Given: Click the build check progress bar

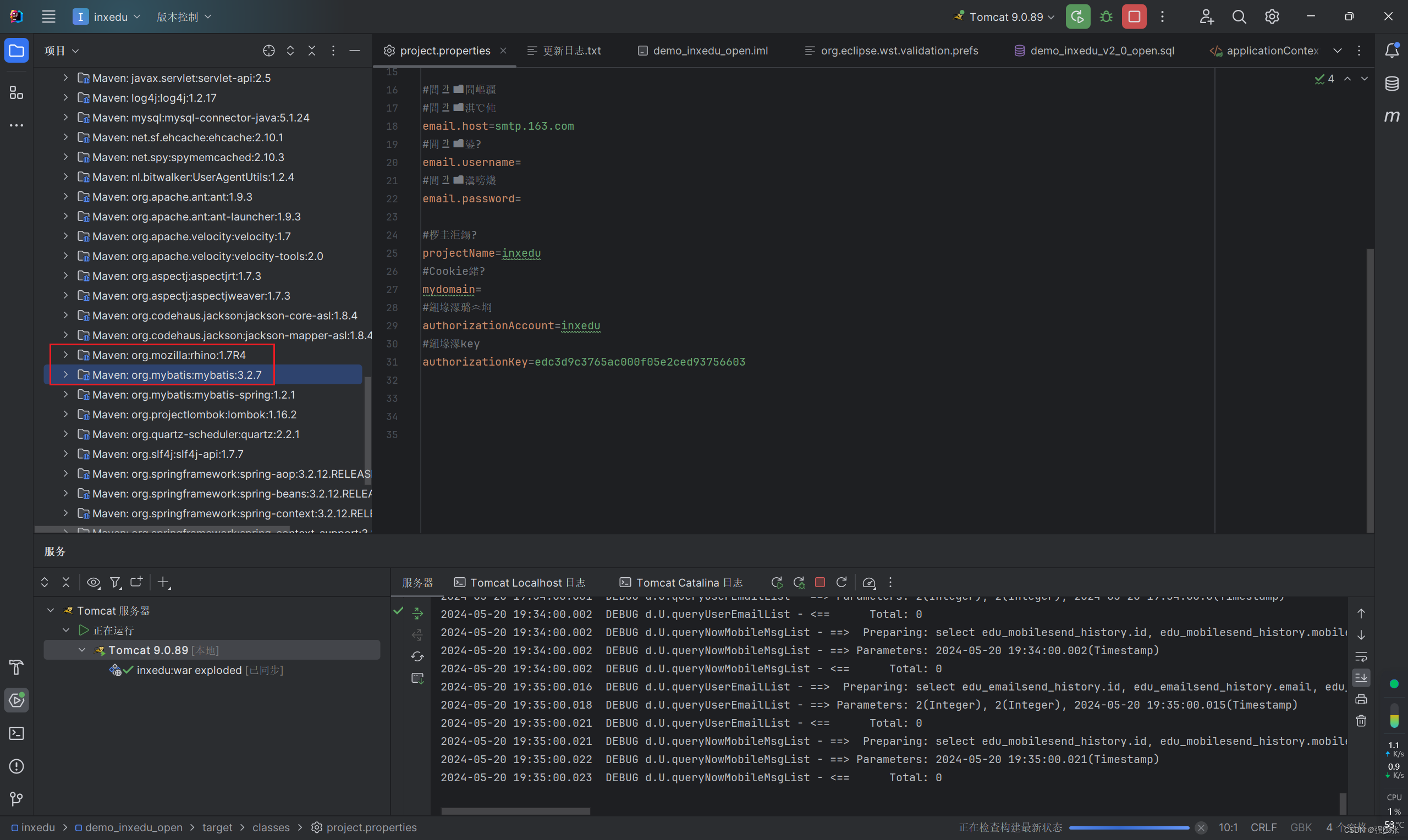Looking at the screenshot, I should pos(1129,827).
